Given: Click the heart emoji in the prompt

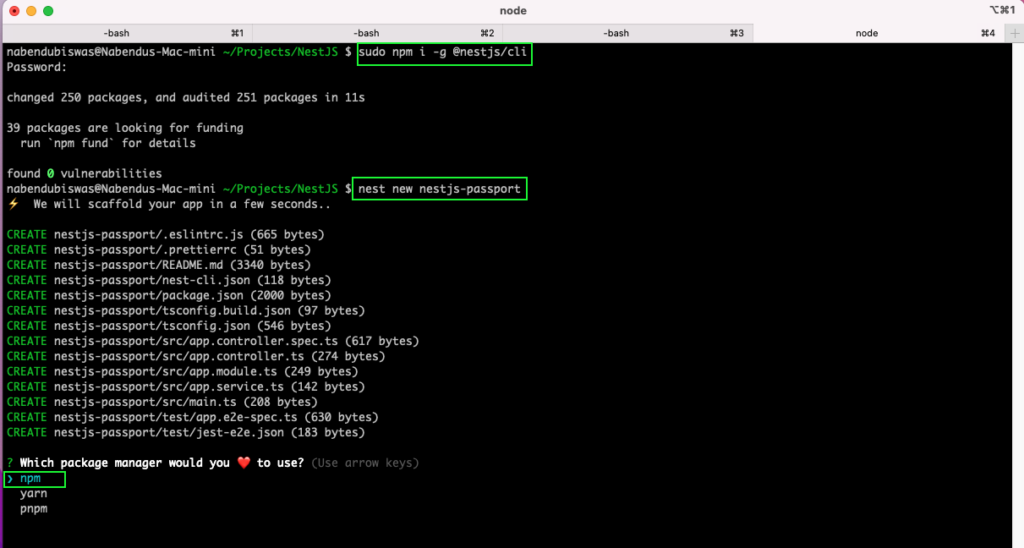Looking at the screenshot, I should click(x=244, y=463).
